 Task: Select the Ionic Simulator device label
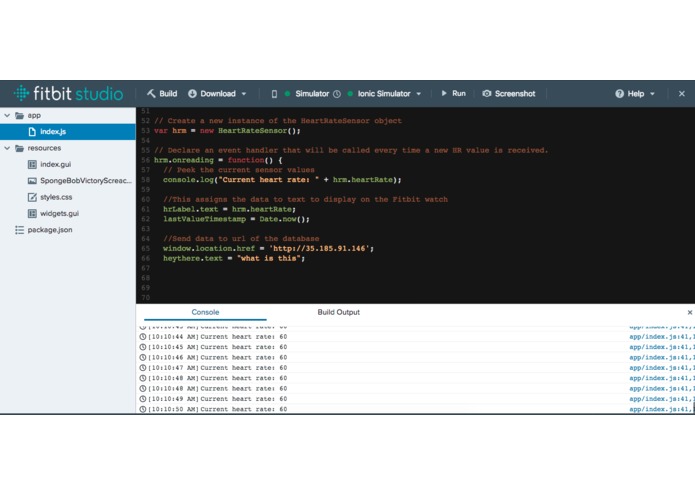click(x=384, y=93)
